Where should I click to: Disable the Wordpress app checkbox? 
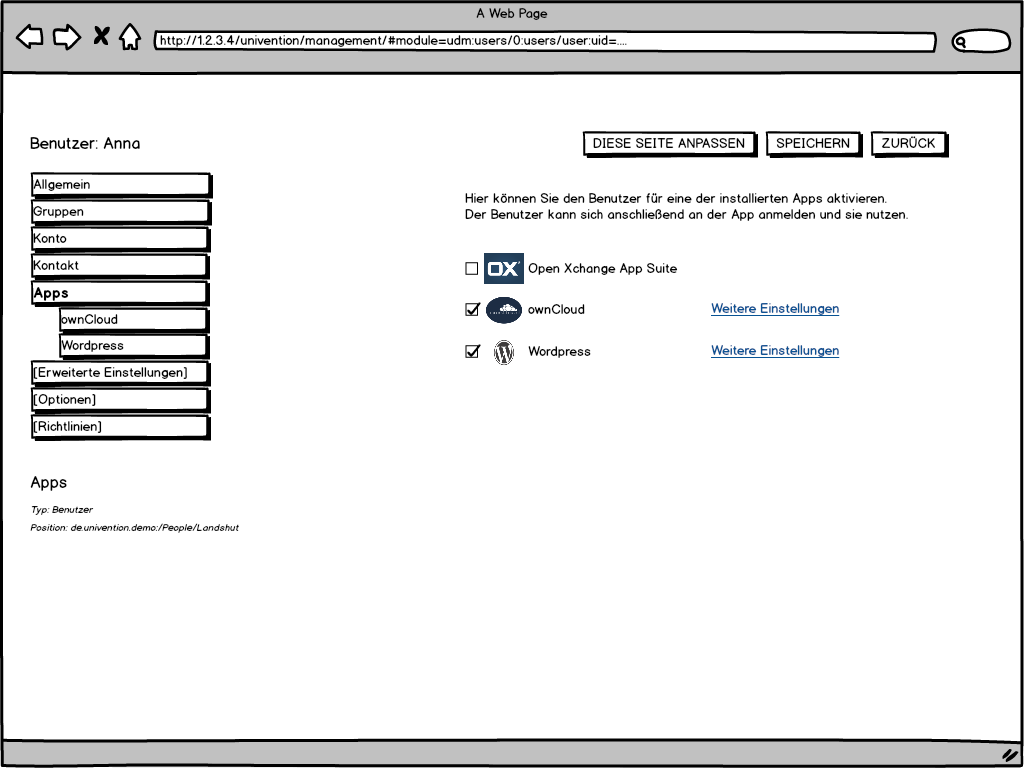[472, 352]
